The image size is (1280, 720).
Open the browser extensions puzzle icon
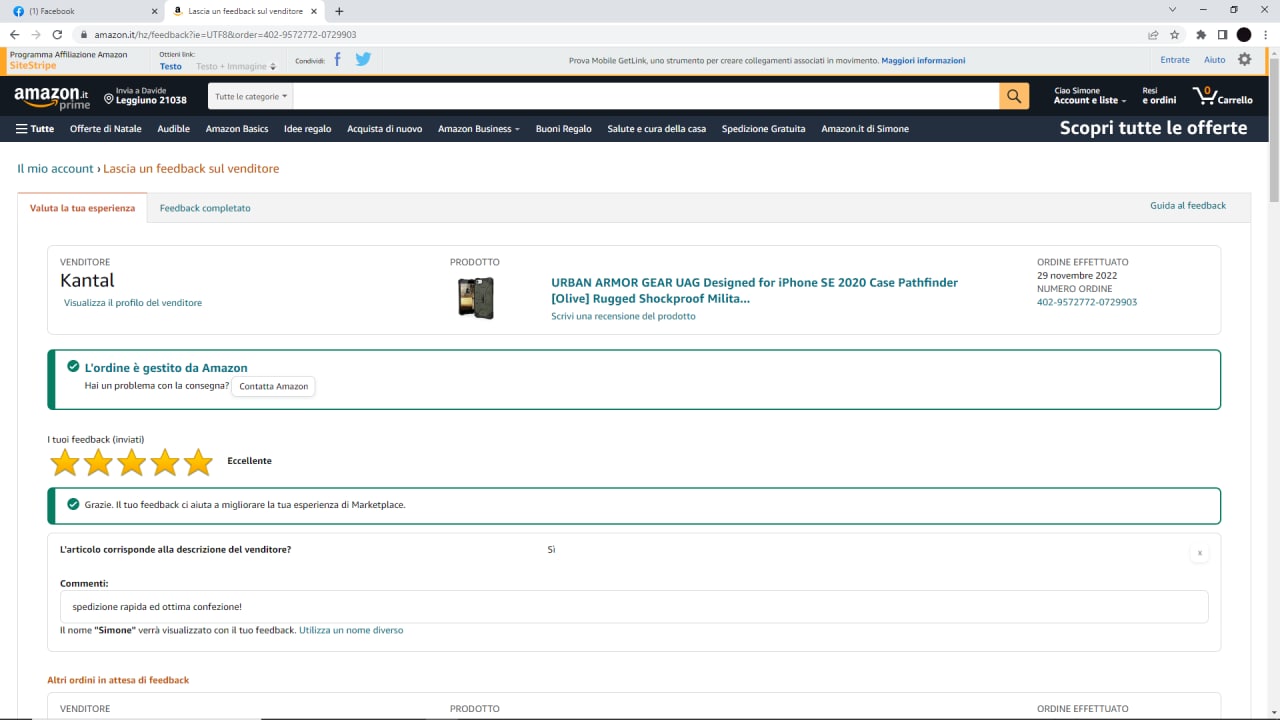(x=1201, y=35)
